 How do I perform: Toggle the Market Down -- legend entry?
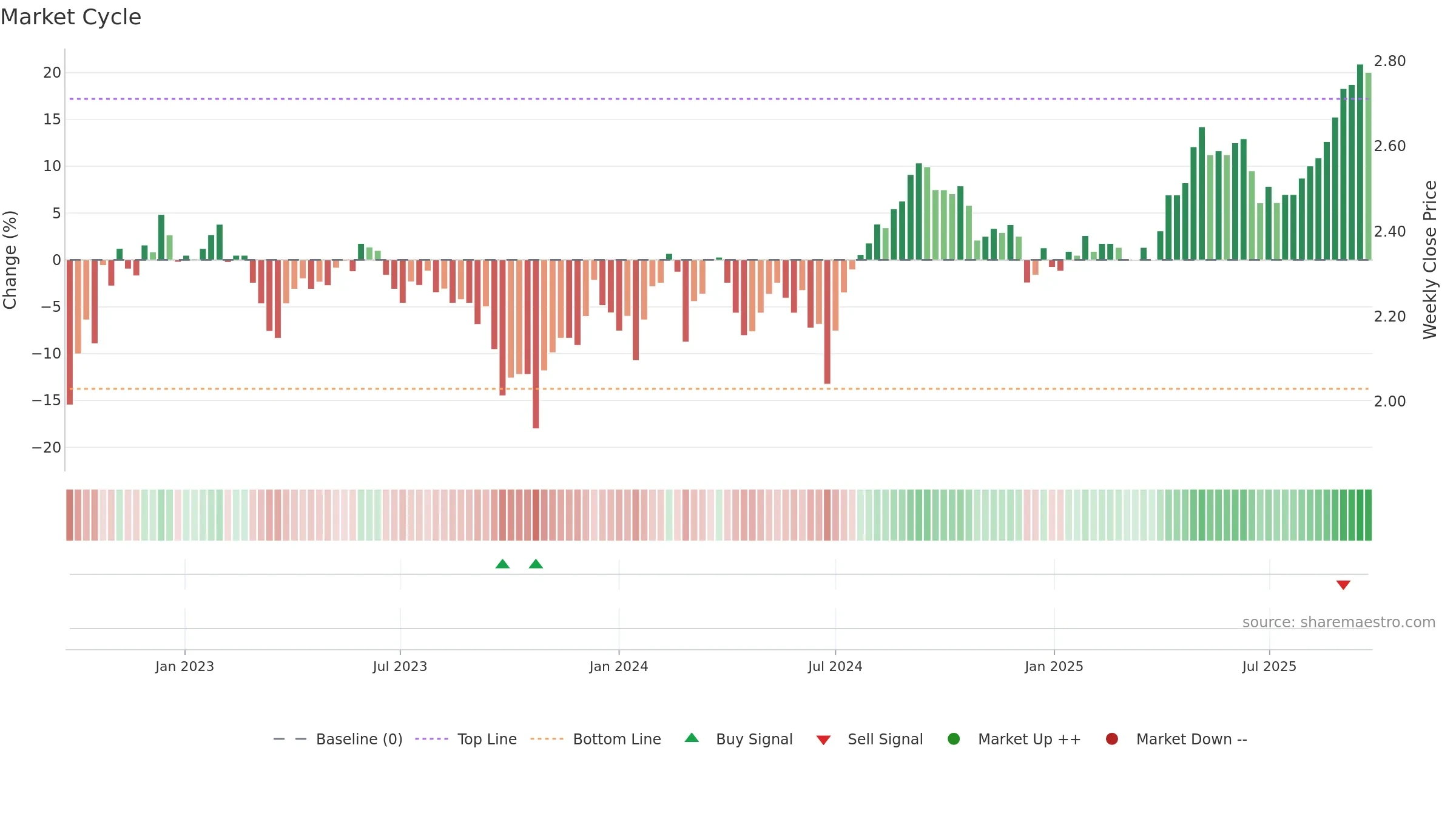[x=1176, y=739]
